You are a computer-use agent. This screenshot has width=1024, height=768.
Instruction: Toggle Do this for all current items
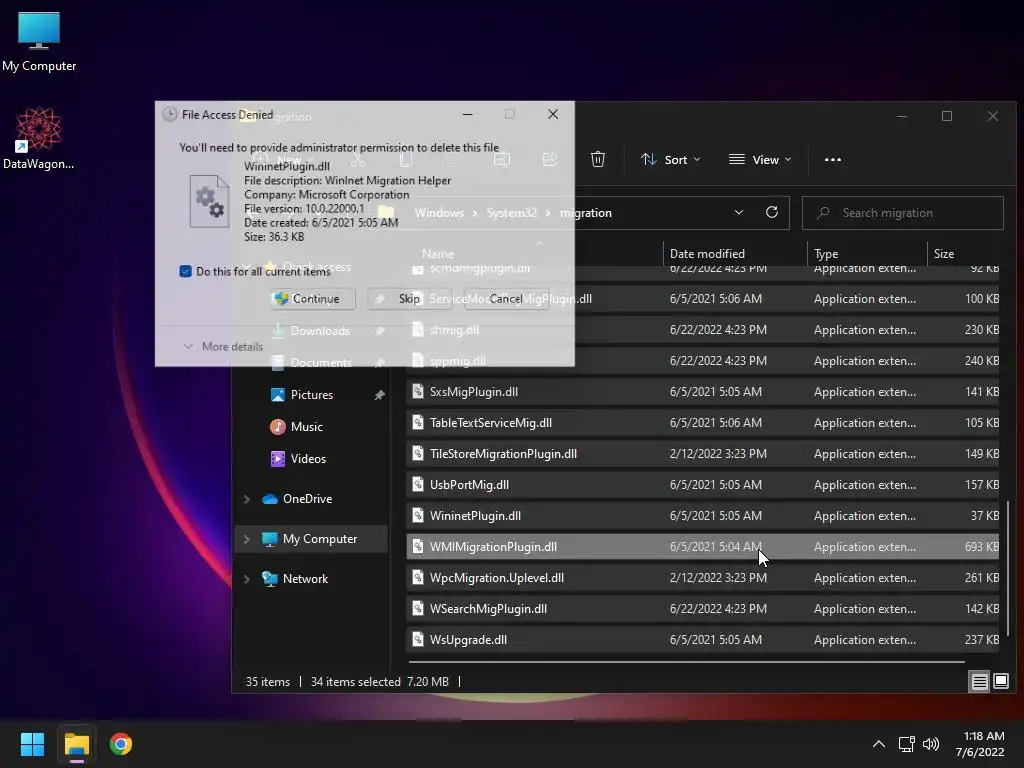point(185,271)
